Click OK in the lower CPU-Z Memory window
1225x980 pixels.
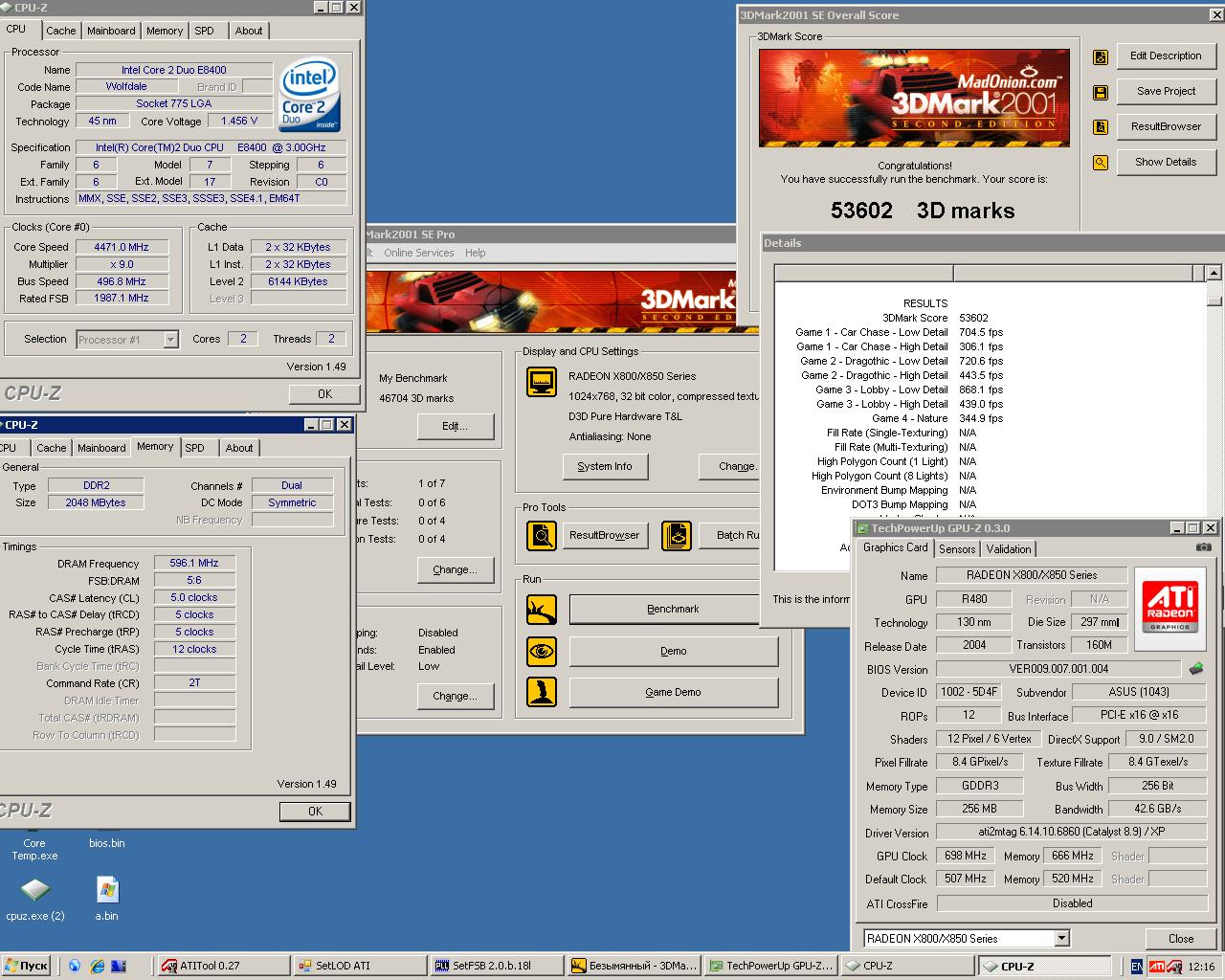(315, 811)
